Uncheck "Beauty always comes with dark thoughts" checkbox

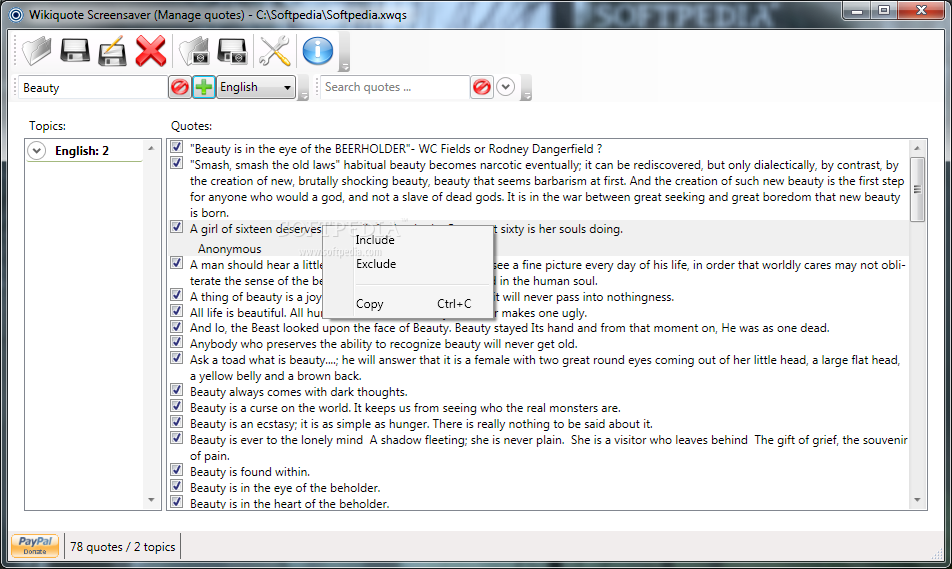177,390
